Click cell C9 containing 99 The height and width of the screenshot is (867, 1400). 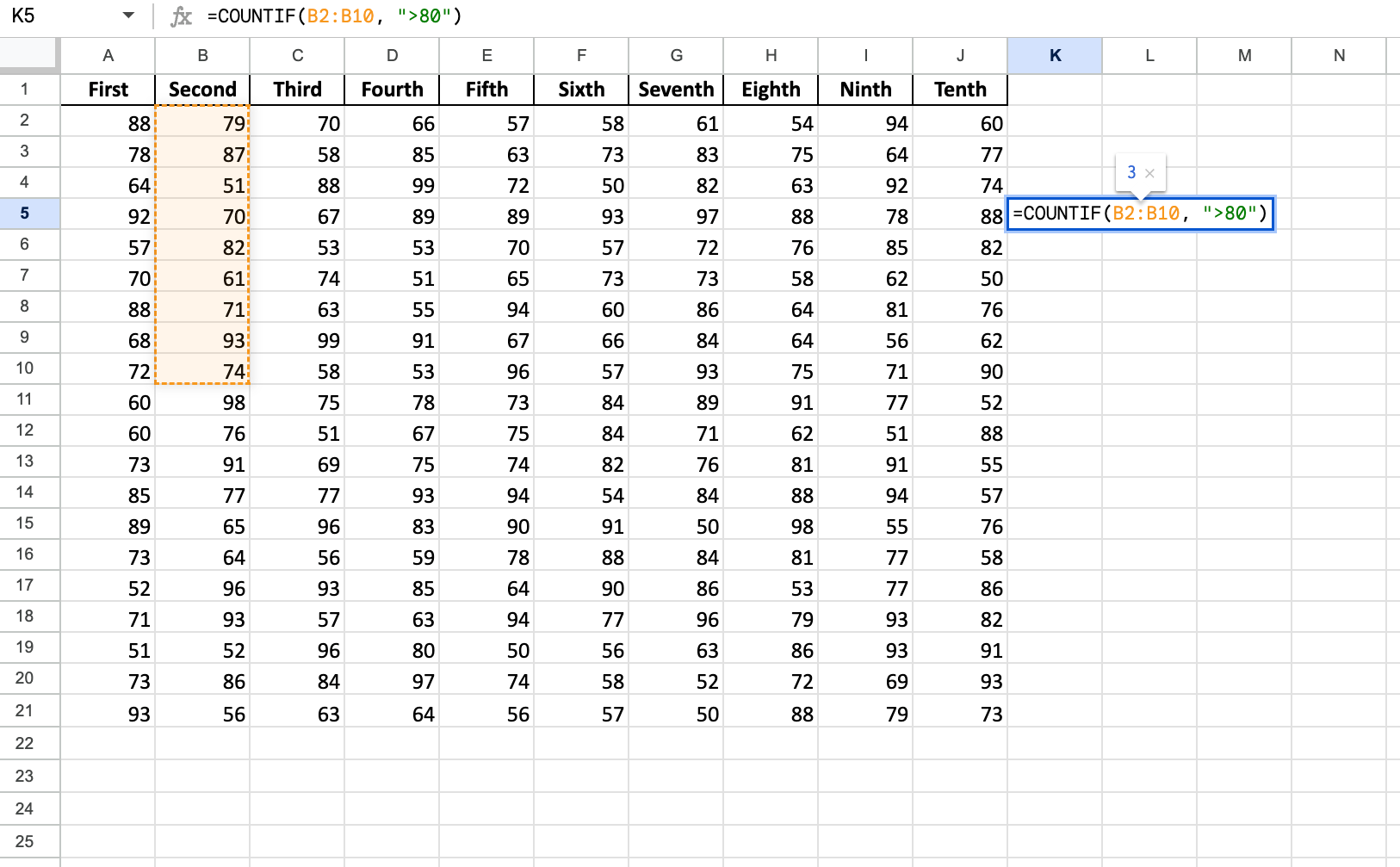(x=297, y=338)
